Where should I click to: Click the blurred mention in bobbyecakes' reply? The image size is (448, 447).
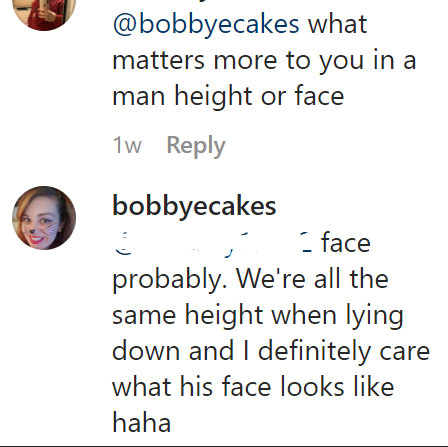(x=213, y=244)
